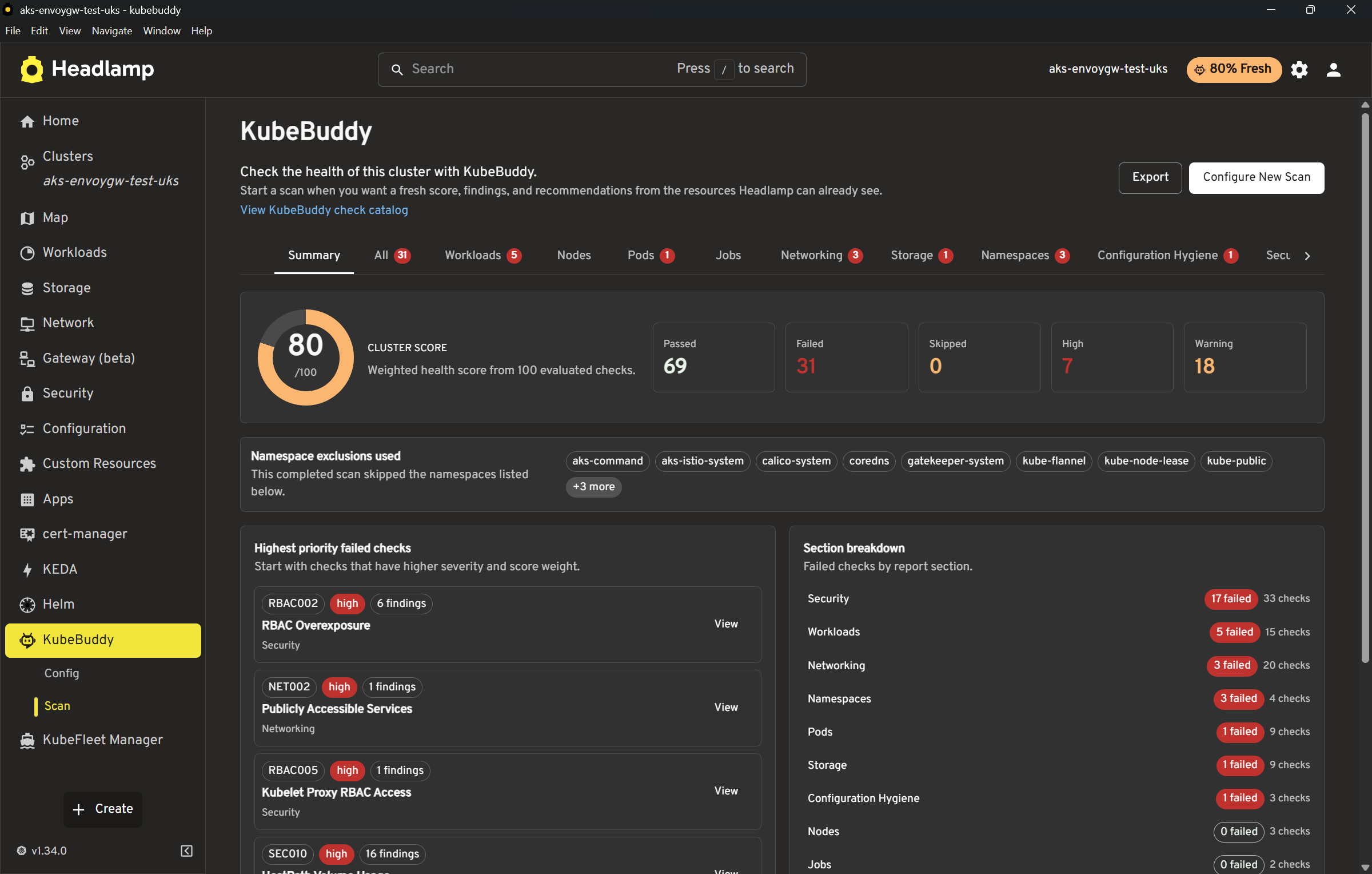
Task: Open Custom Resources puzzle icon
Action: (27, 464)
